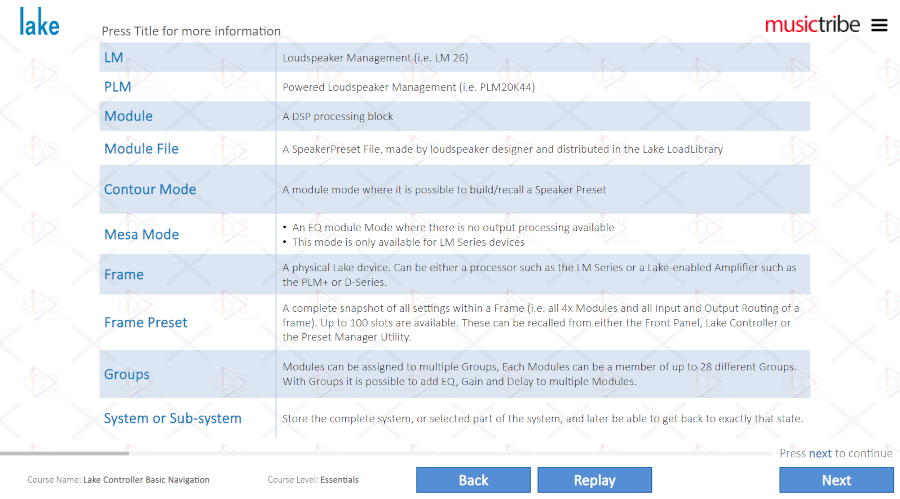This screenshot has width=900, height=499.
Task: Select System or Sub-system title
Action: 172,418
